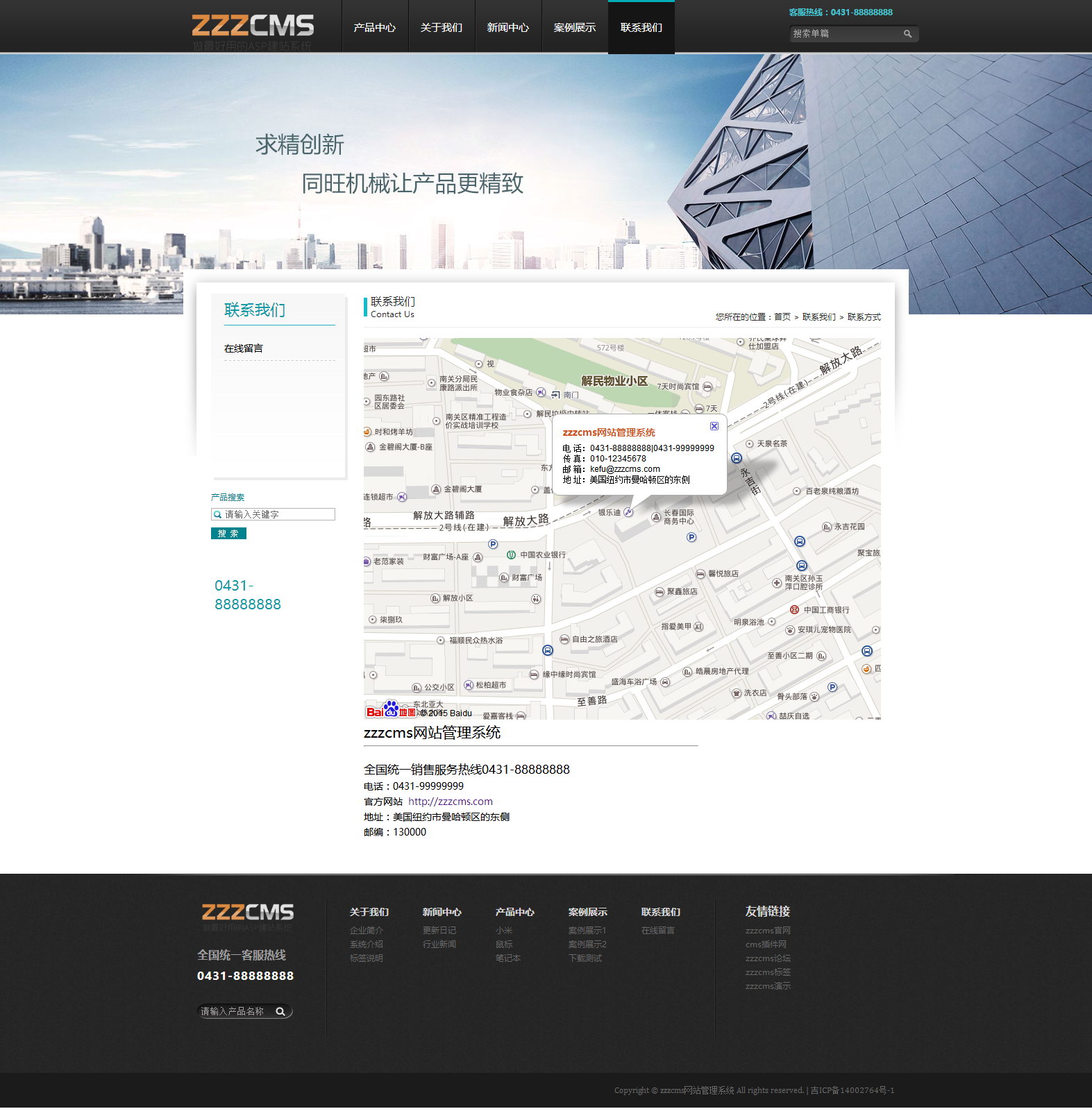Open the http://zzzcms.com link
This screenshot has width=1092, height=1118.
(x=451, y=802)
